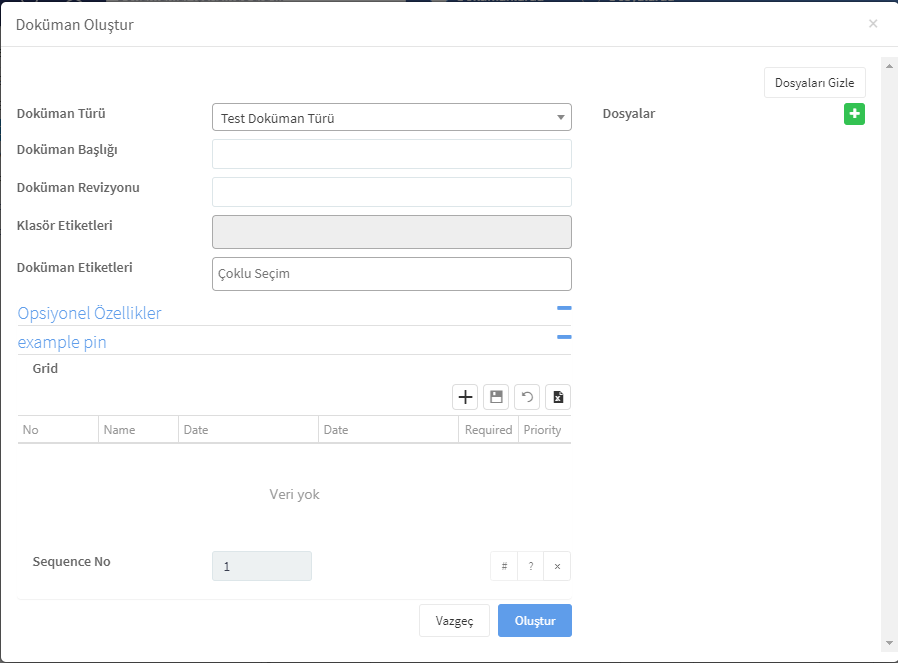898x663 pixels.
Task: Clear Sequence No with the × icon
Action: 557,566
